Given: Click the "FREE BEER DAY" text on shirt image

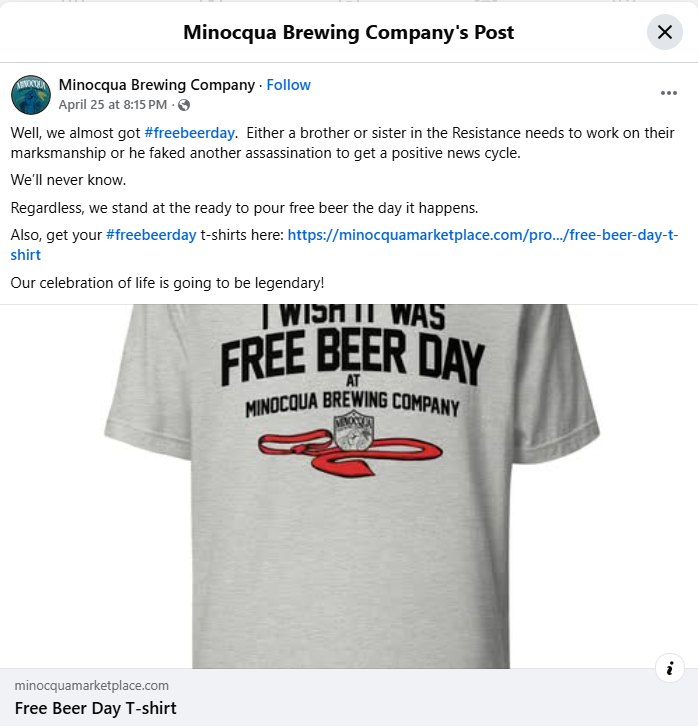Looking at the screenshot, I should (x=352, y=357).
